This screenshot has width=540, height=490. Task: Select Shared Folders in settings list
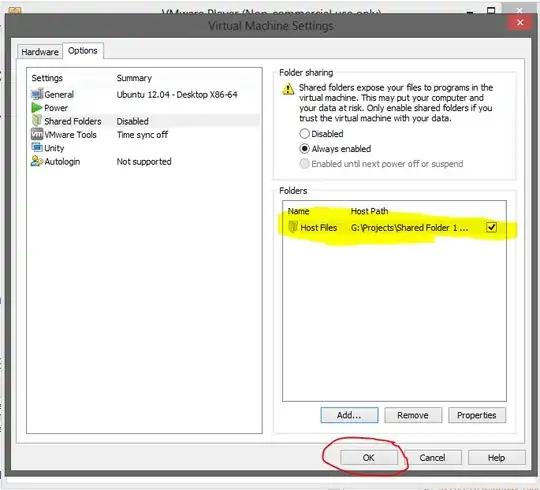pos(144,121)
